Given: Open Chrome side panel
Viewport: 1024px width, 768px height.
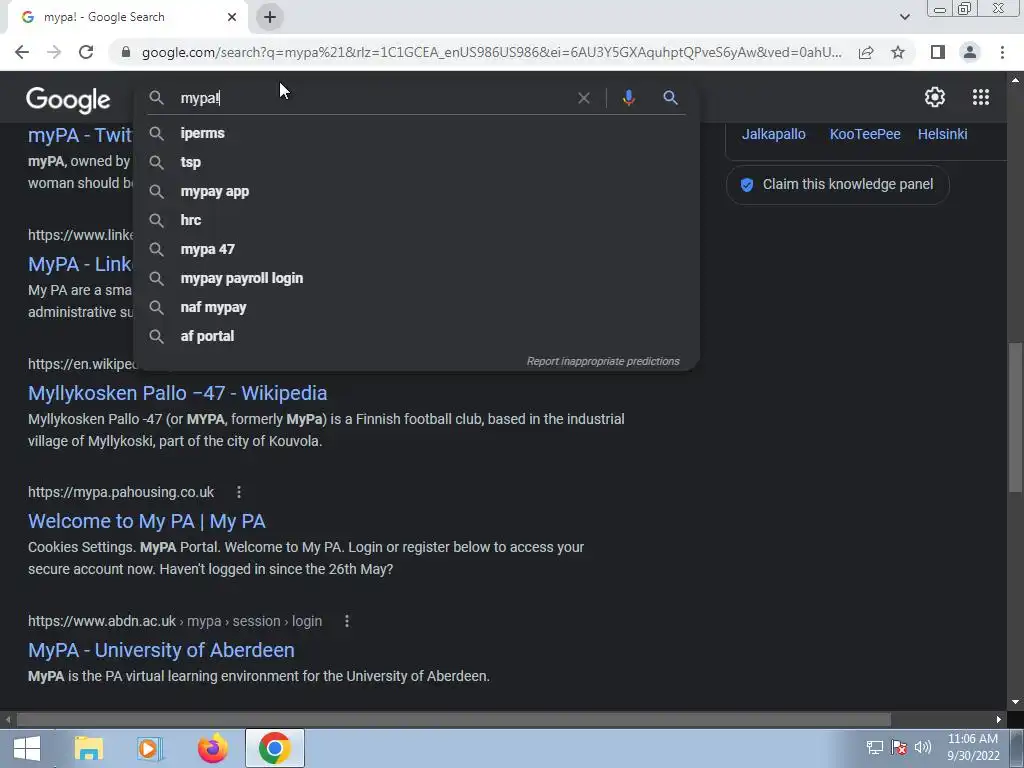Looking at the screenshot, I should (x=938, y=52).
